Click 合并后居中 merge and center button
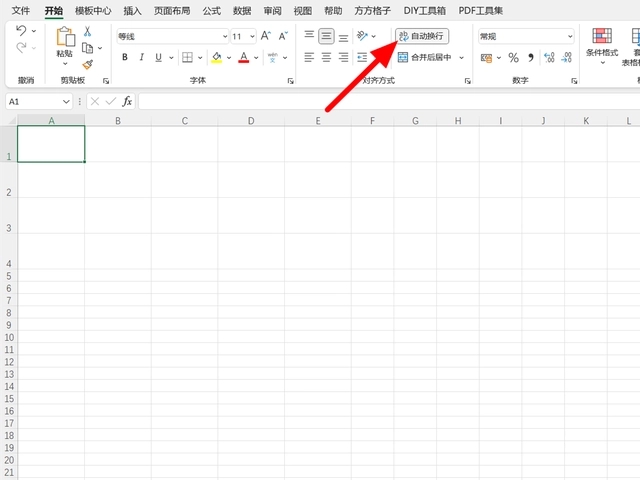640x480 pixels. pyautogui.click(x=425, y=58)
